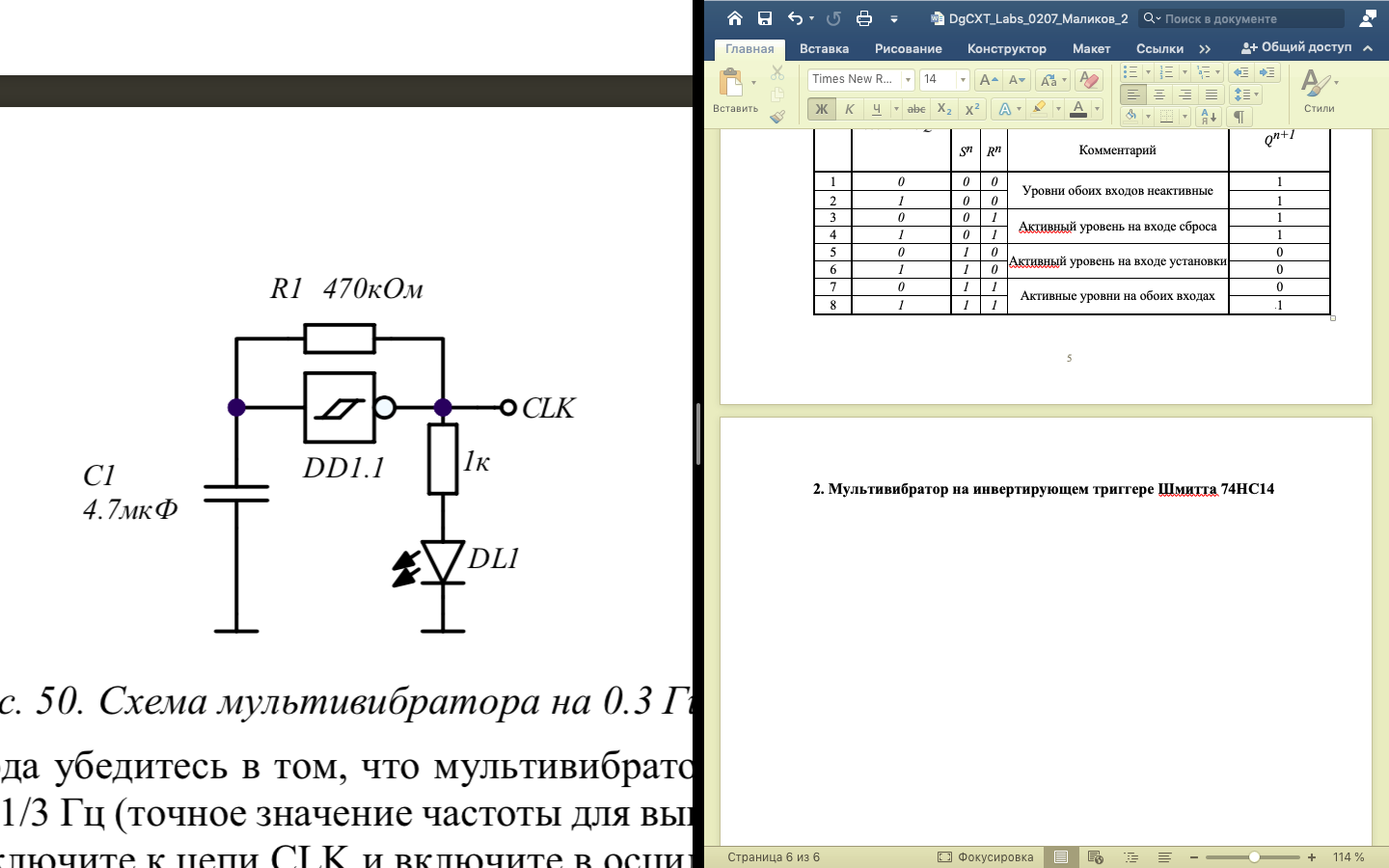Open the Ссылки ribbon tab

(x=1159, y=48)
